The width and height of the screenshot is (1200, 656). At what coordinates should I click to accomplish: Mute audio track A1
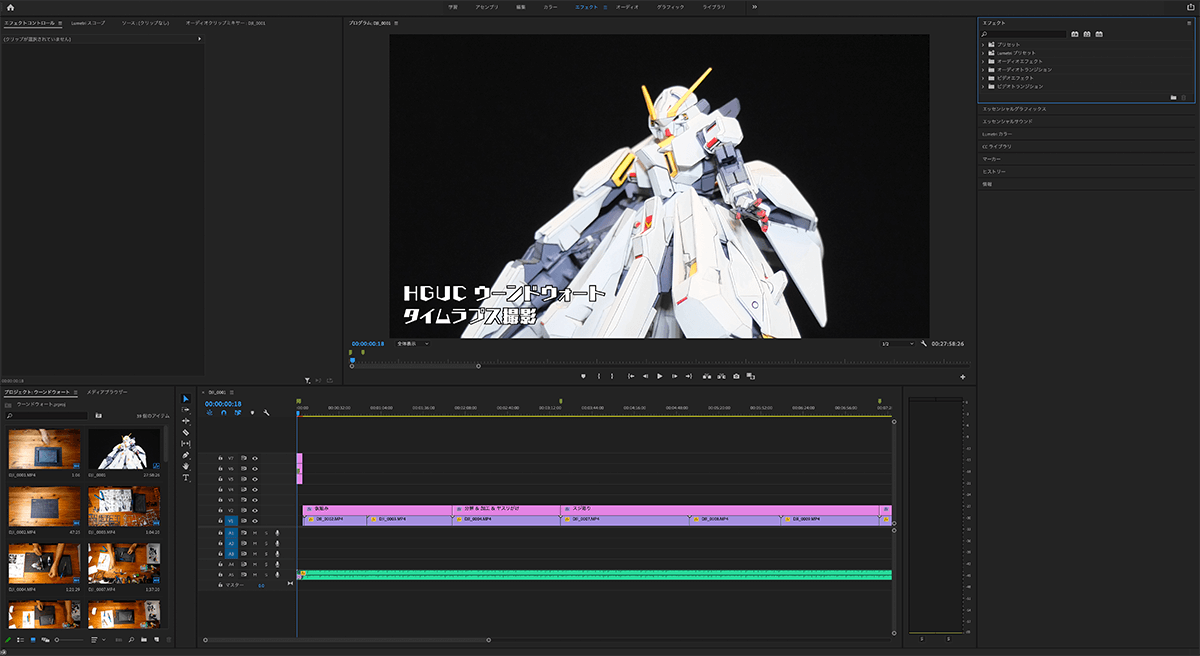(255, 533)
